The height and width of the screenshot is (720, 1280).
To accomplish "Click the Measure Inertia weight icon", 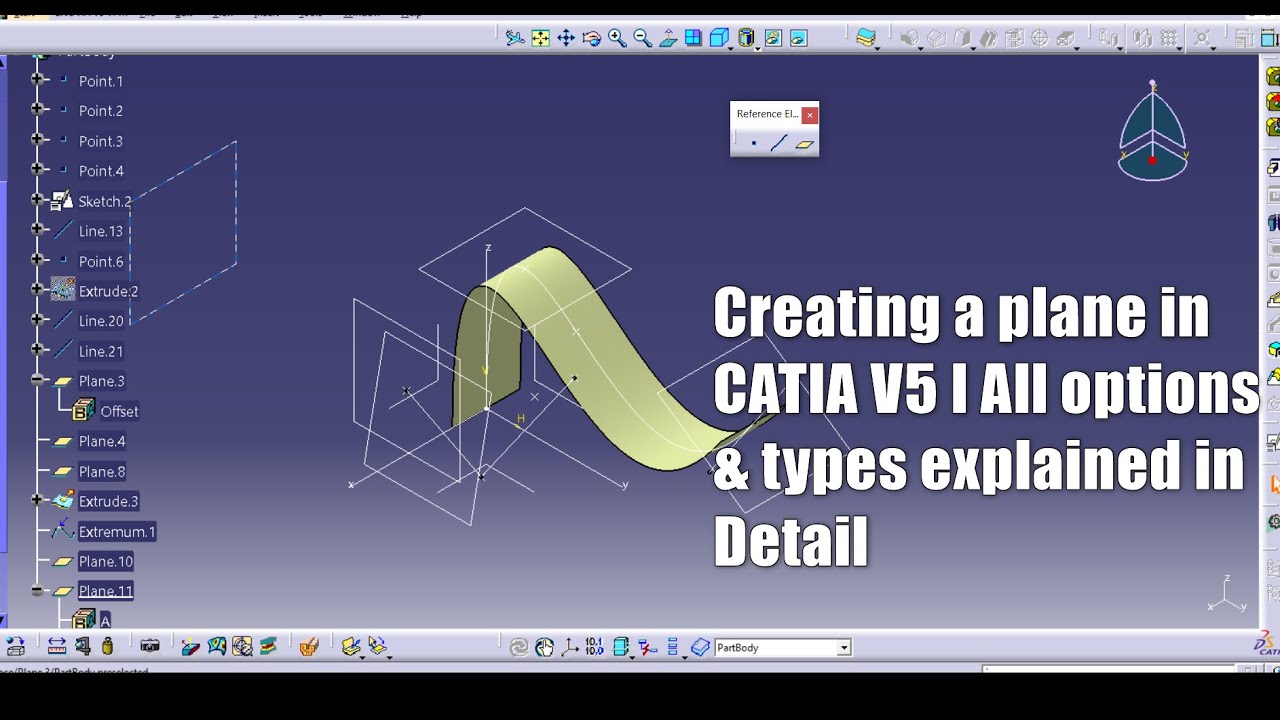I will click(108, 647).
